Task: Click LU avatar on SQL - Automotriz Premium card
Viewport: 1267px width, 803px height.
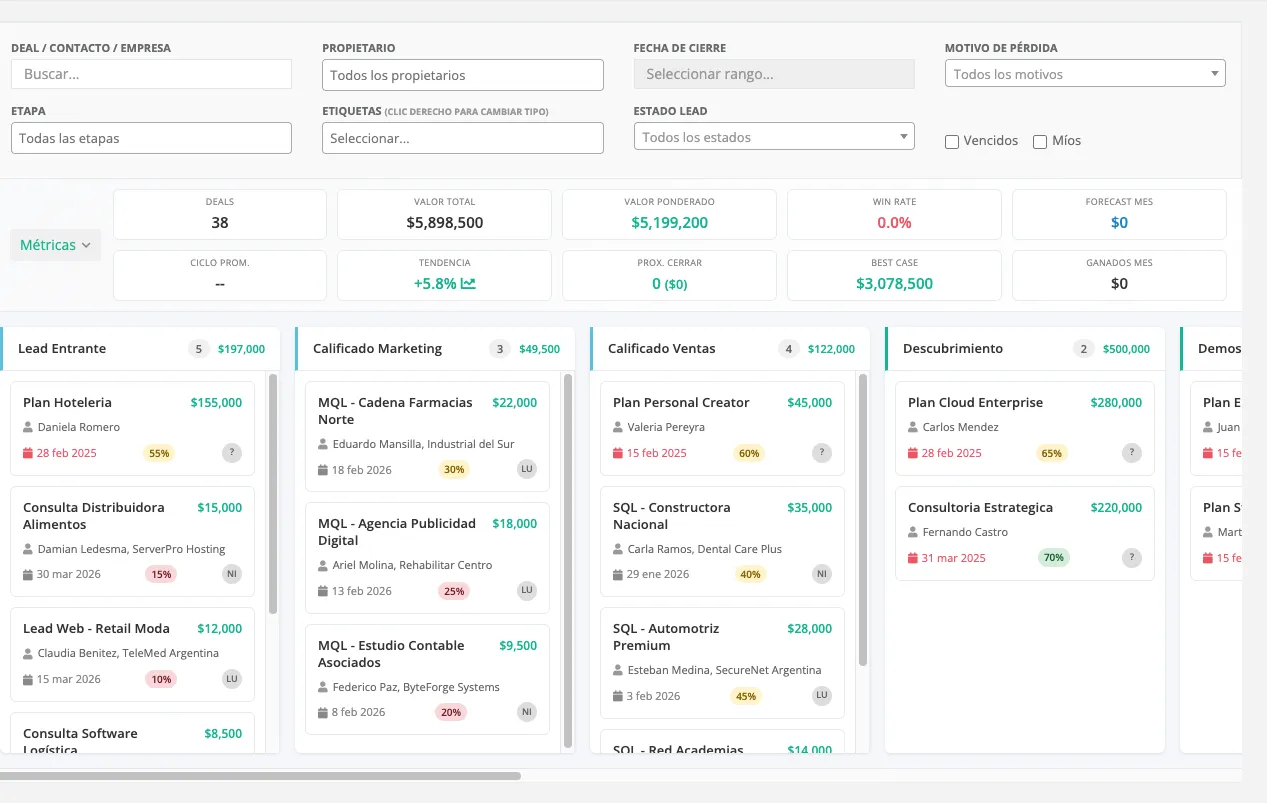Action: [822, 696]
